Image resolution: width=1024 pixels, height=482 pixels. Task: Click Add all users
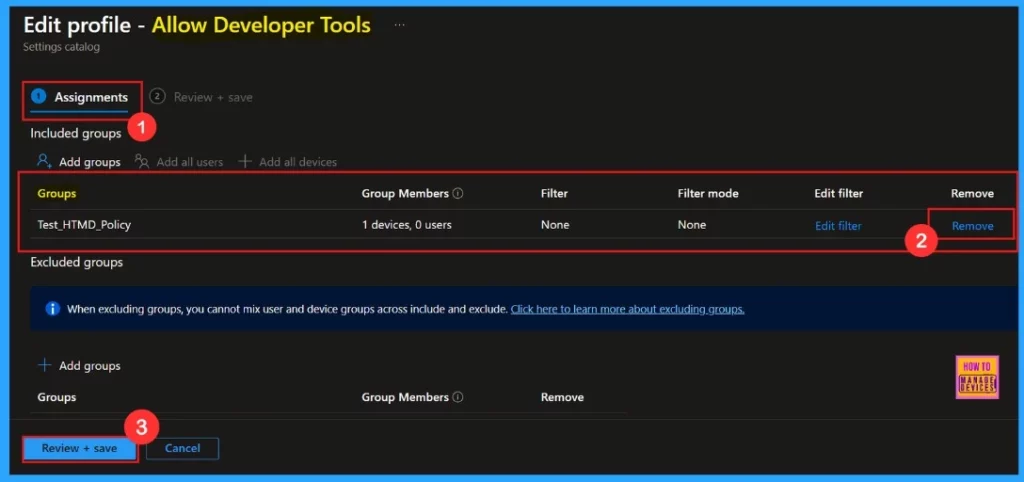[189, 162]
